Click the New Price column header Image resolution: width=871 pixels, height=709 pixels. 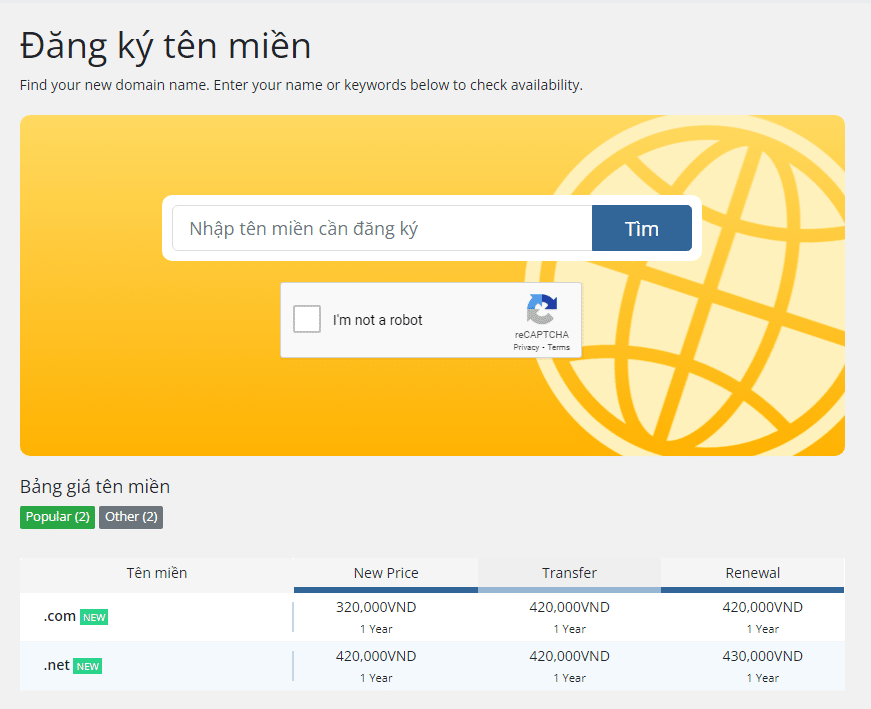click(386, 573)
